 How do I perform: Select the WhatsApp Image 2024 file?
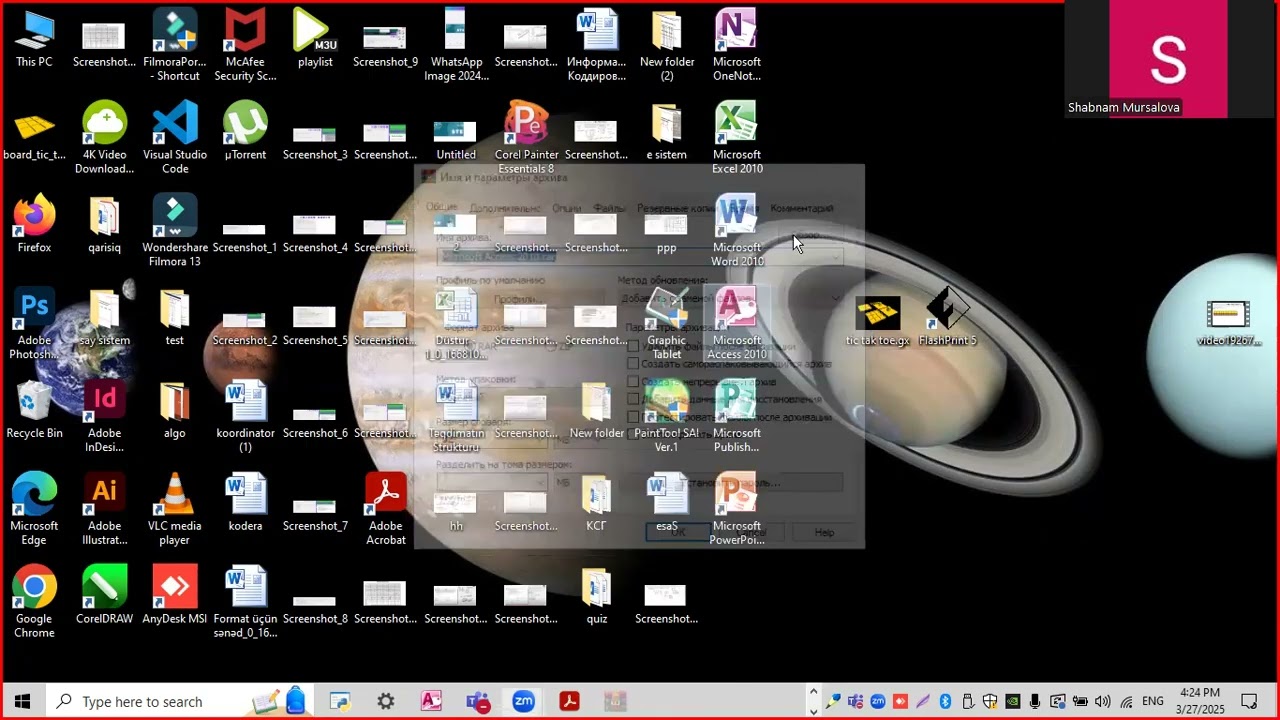[456, 45]
